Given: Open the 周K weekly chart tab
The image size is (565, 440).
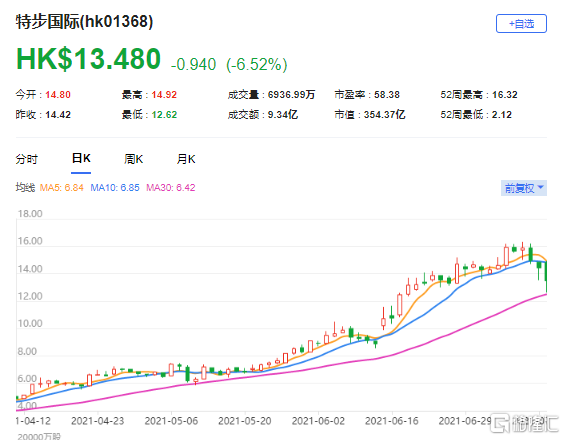Looking at the screenshot, I should 133,159.
